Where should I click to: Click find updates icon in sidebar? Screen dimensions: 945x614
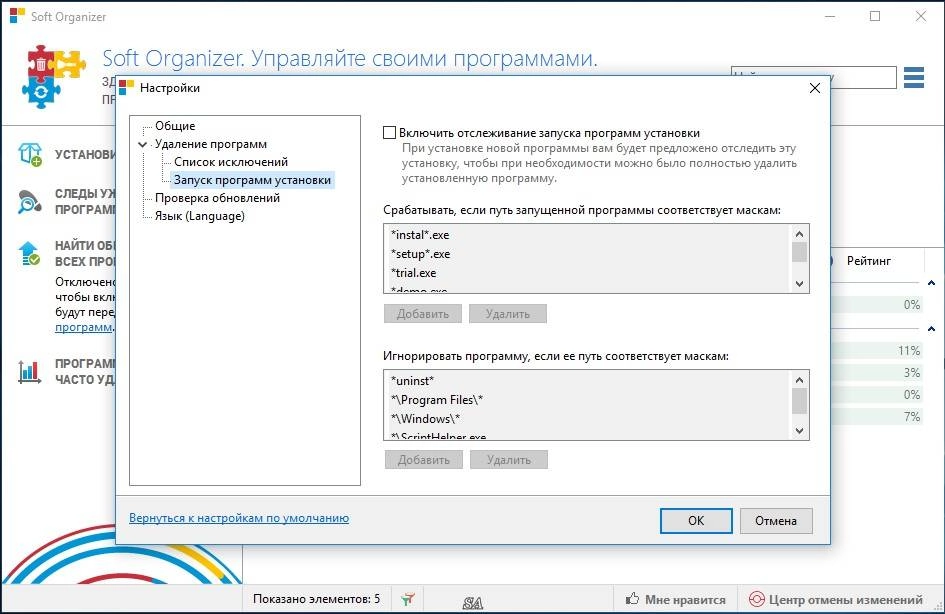tap(29, 254)
